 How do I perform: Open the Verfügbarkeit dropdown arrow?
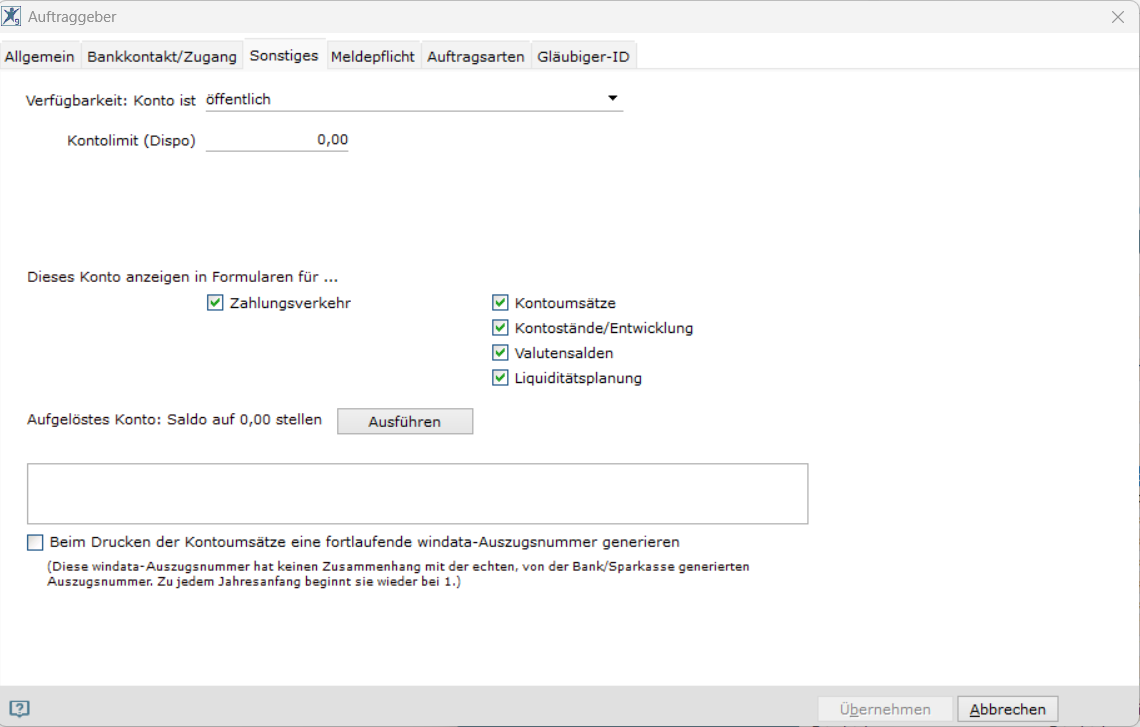[x=612, y=98]
